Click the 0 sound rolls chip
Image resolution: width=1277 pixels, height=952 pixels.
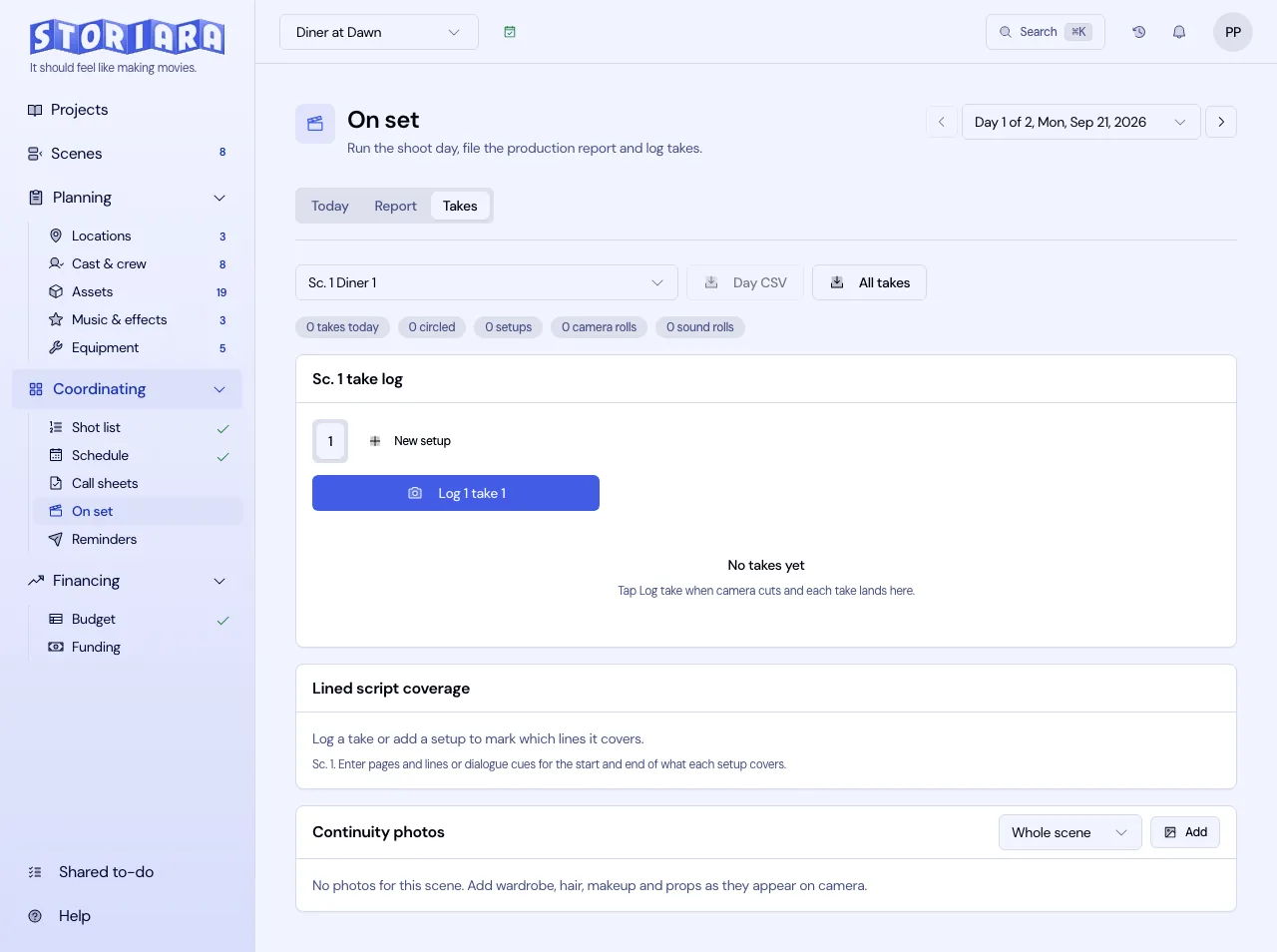point(700,327)
